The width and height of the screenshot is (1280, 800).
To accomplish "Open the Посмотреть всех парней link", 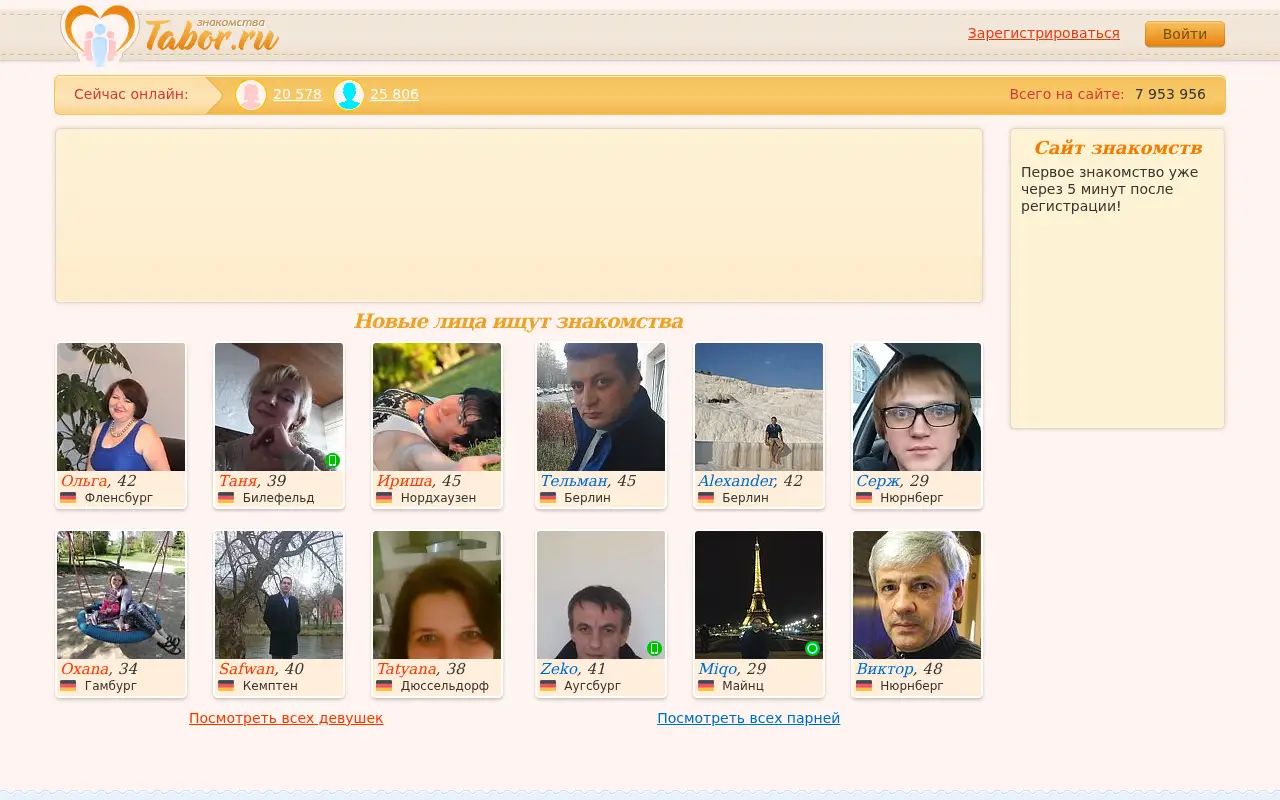I will click(x=748, y=718).
